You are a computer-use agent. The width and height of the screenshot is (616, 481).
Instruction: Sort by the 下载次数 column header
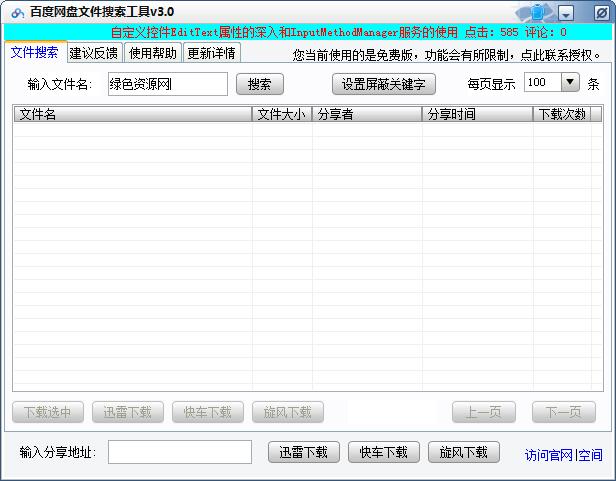coord(562,114)
